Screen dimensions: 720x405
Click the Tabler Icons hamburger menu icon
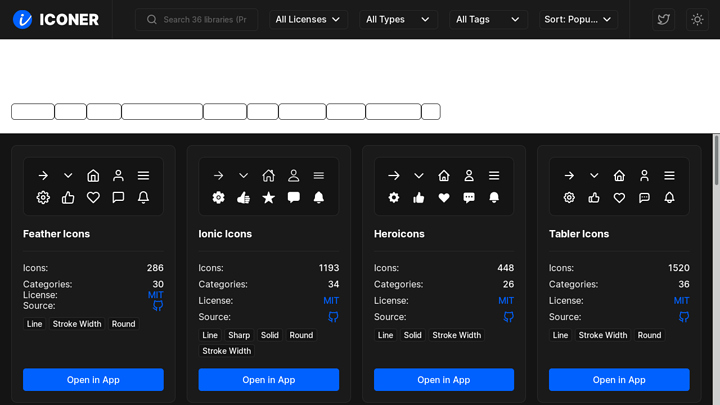[669, 175]
